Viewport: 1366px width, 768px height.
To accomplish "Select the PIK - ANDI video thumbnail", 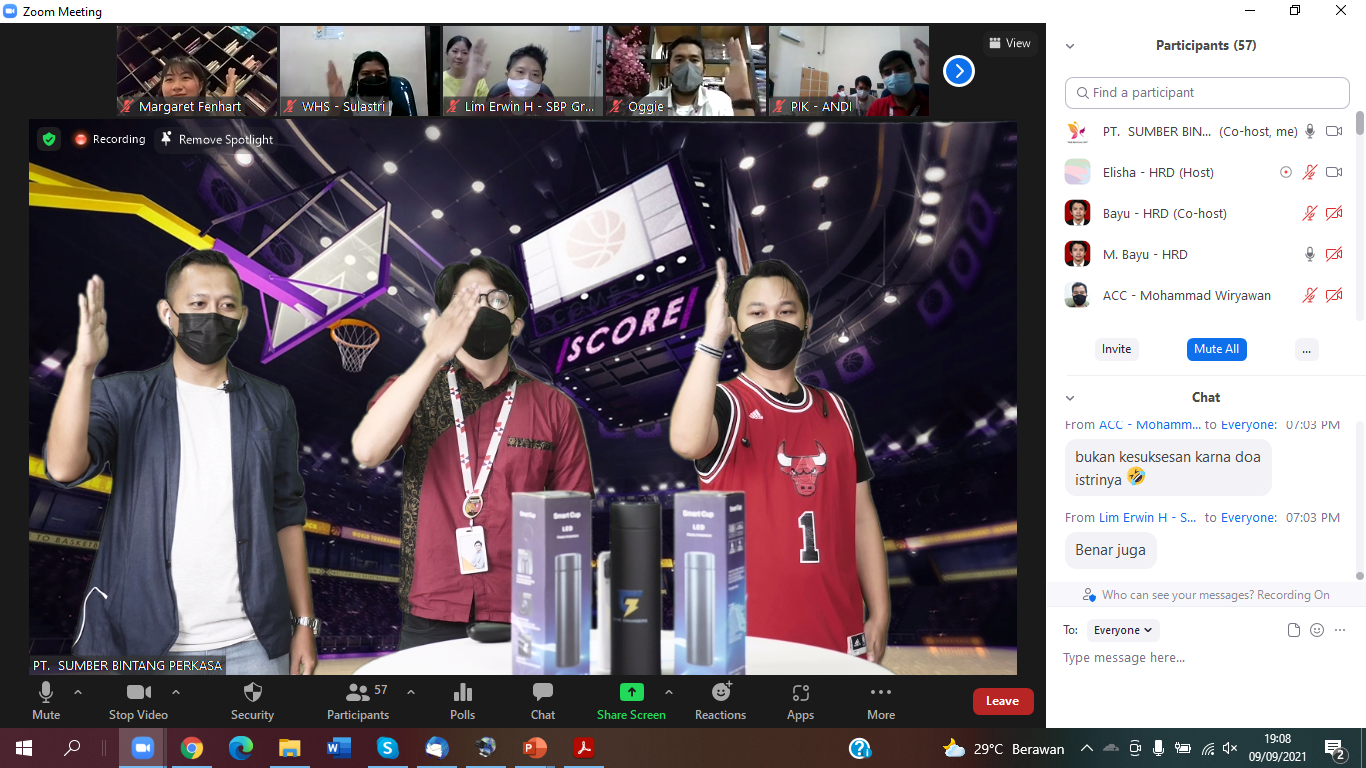I will pyautogui.click(x=848, y=71).
